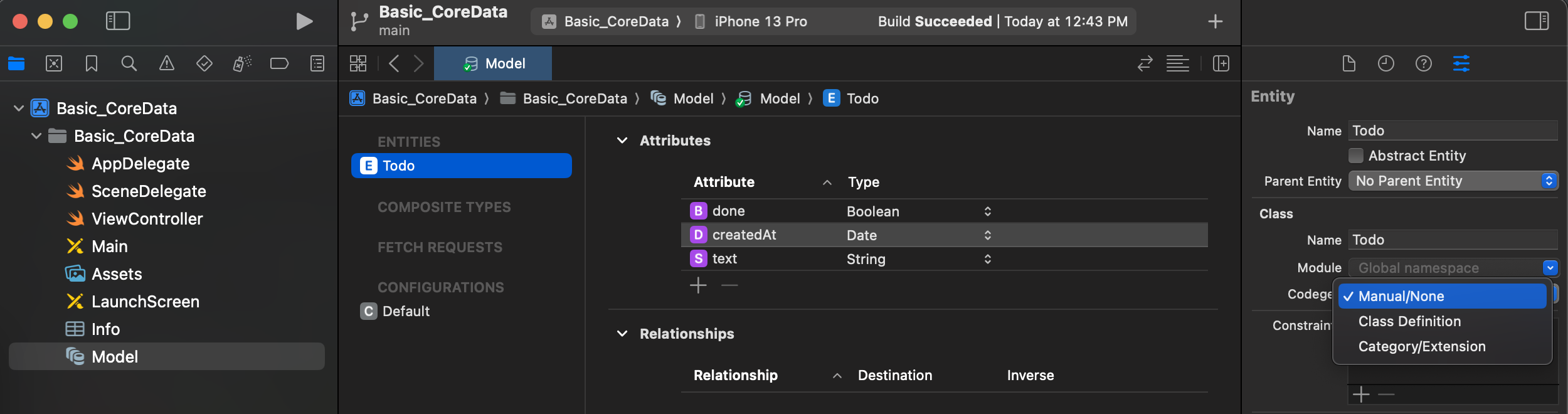
Task: Open the Issue navigator warning icon
Action: point(166,63)
